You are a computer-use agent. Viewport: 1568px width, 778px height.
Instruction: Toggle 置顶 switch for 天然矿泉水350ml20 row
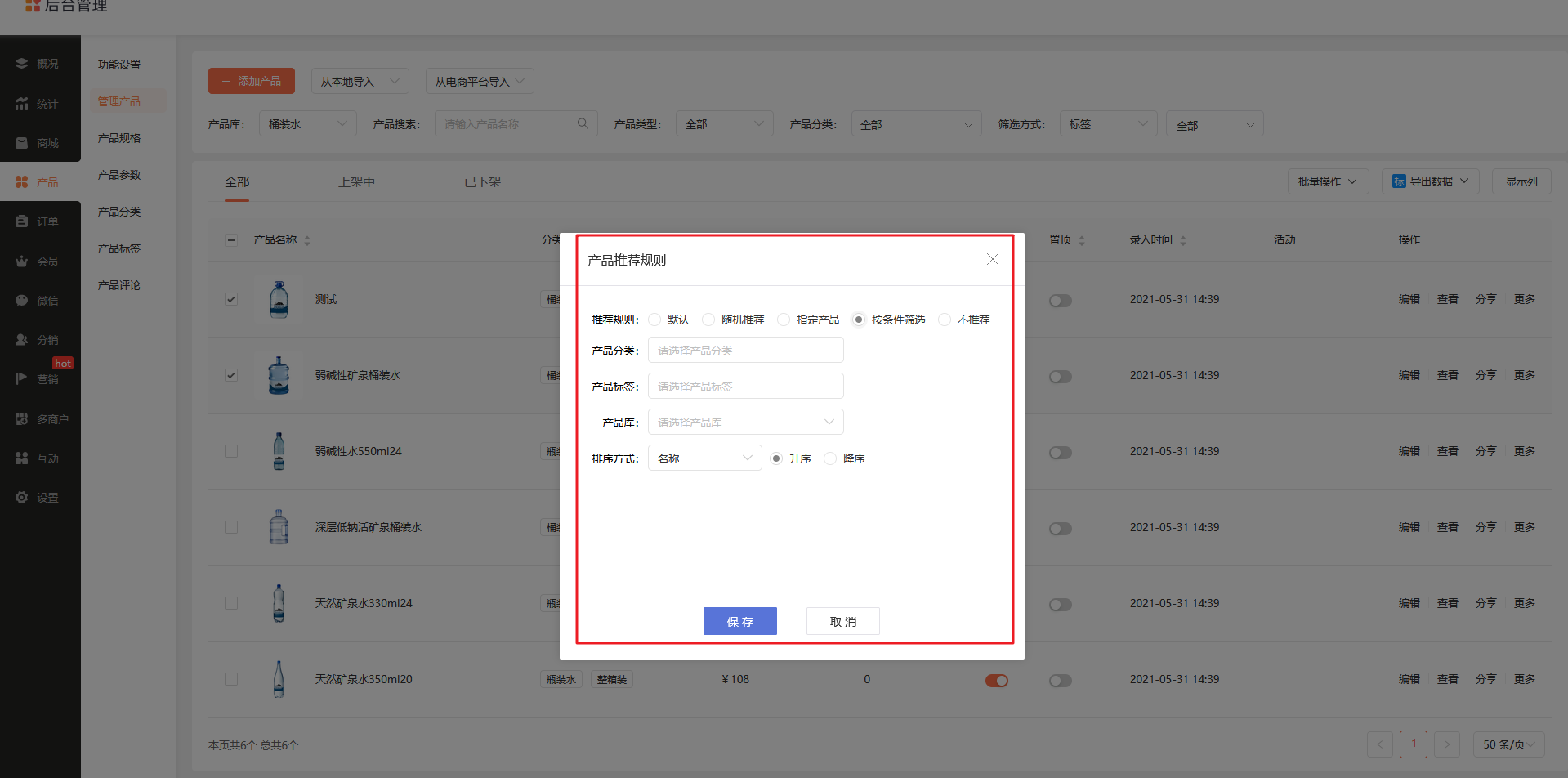(1061, 681)
